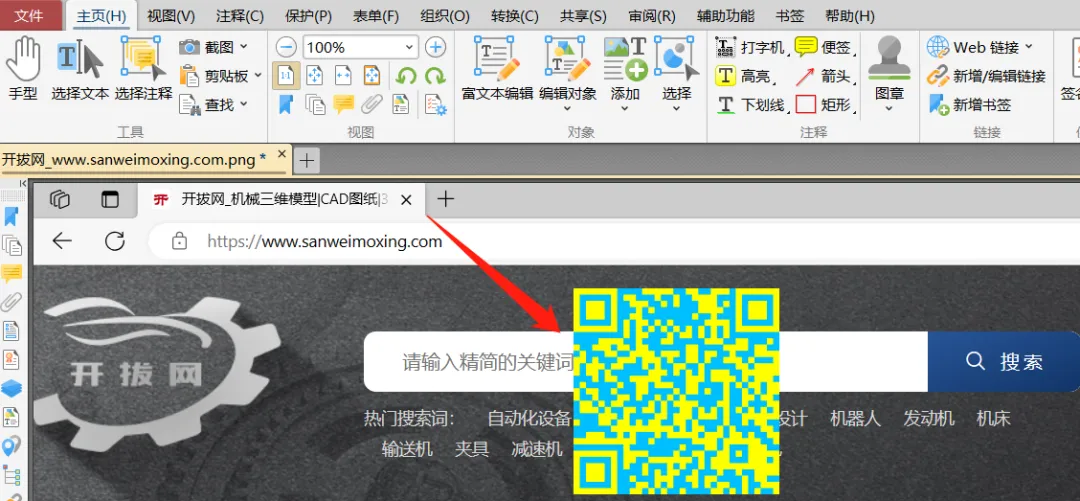Screen dimensions: 1080x501
Task: Expand the arrow under 图章
Action: pos(889,108)
